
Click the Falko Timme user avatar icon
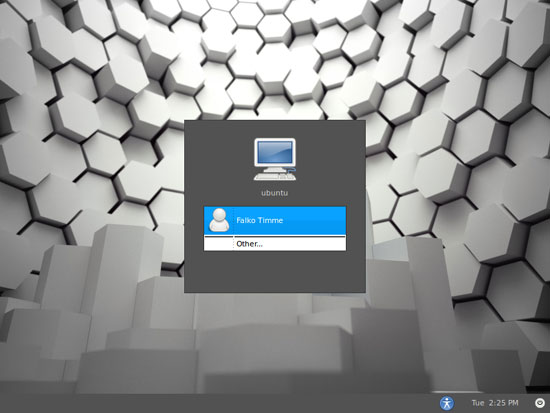[219, 220]
